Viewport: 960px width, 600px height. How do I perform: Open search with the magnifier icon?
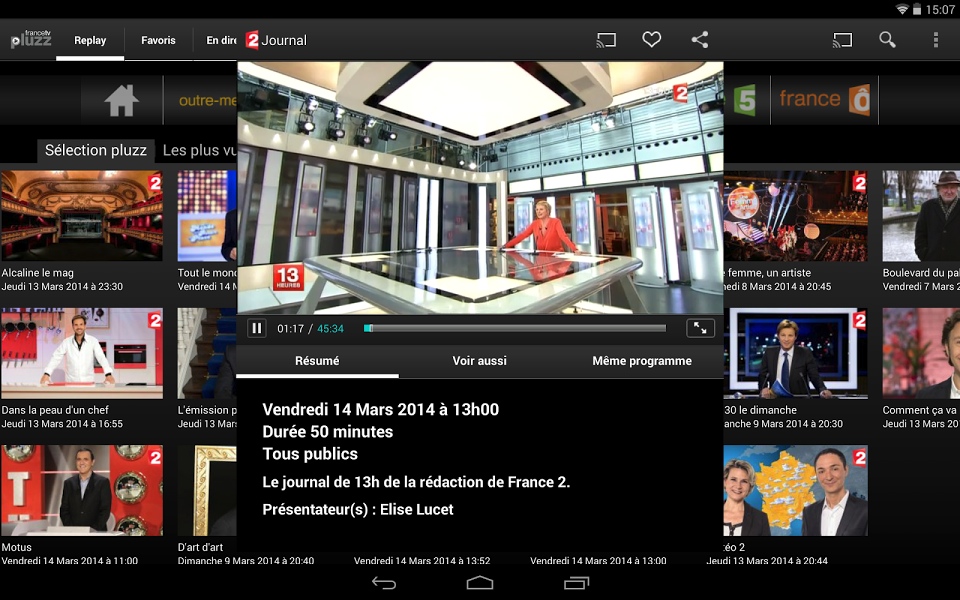pos(888,40)
